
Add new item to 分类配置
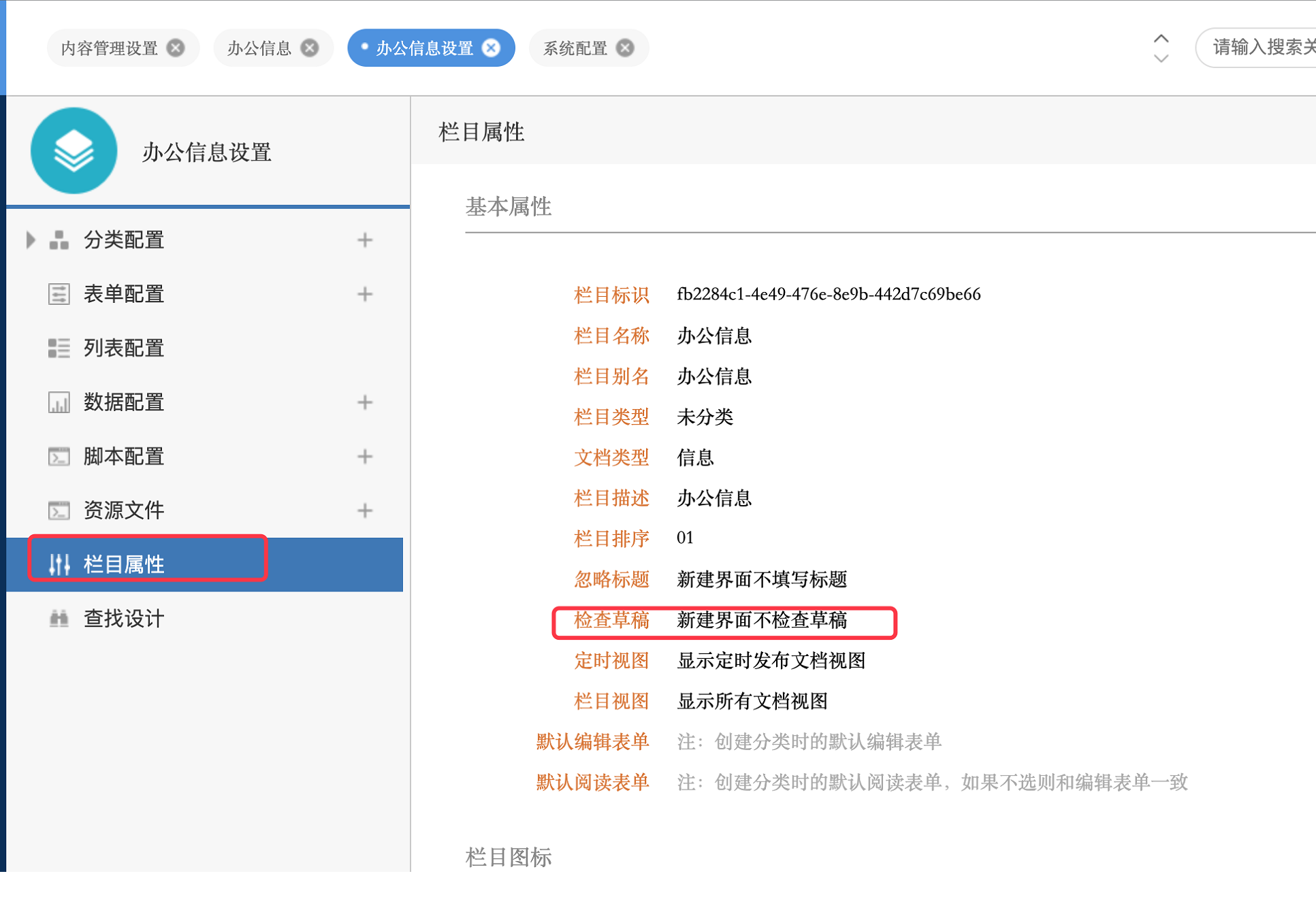[x=365, y=240]
